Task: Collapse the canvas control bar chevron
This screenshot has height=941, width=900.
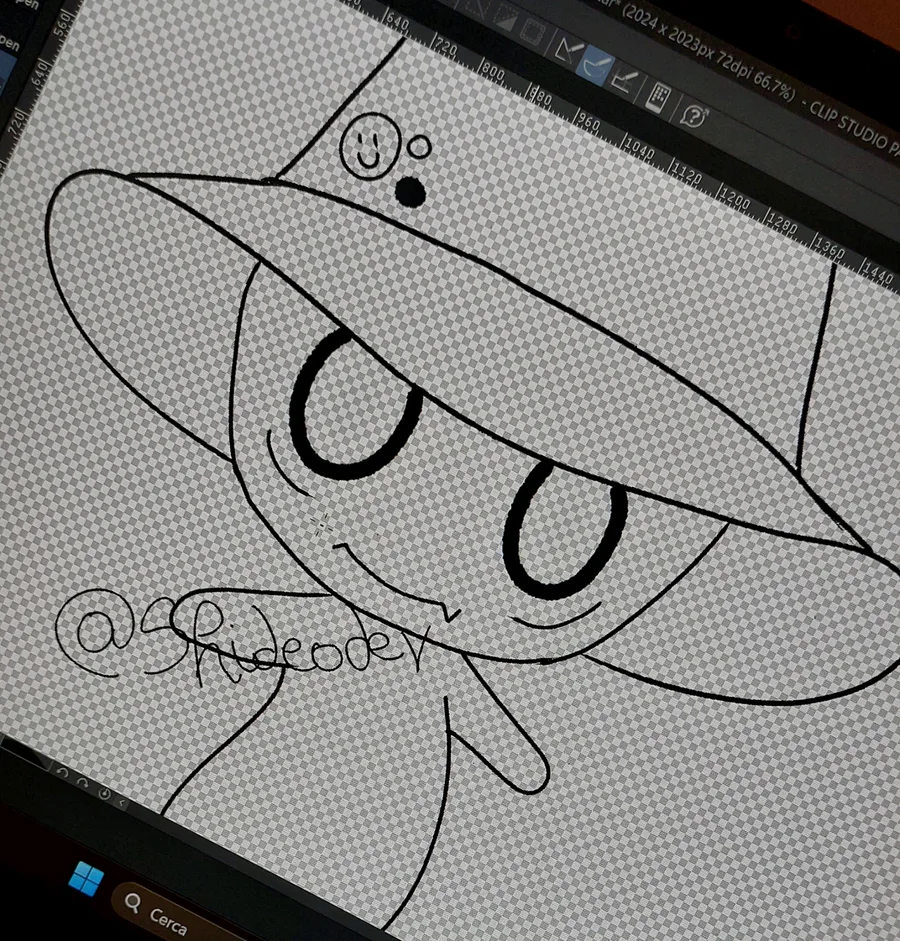Action: click(x=122, y=802)
